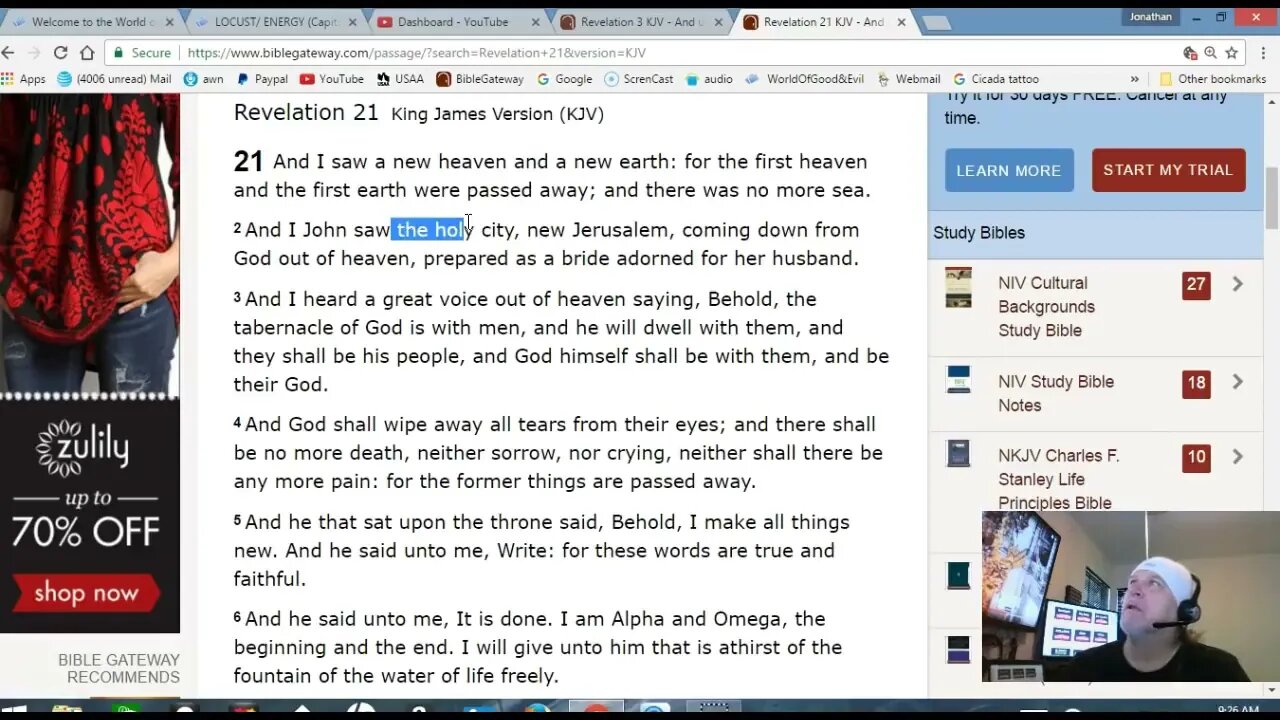Click the King James Version (KJV) label
Image resolution: width=1280 pixels, height=720 pixels.
[497, 114]
